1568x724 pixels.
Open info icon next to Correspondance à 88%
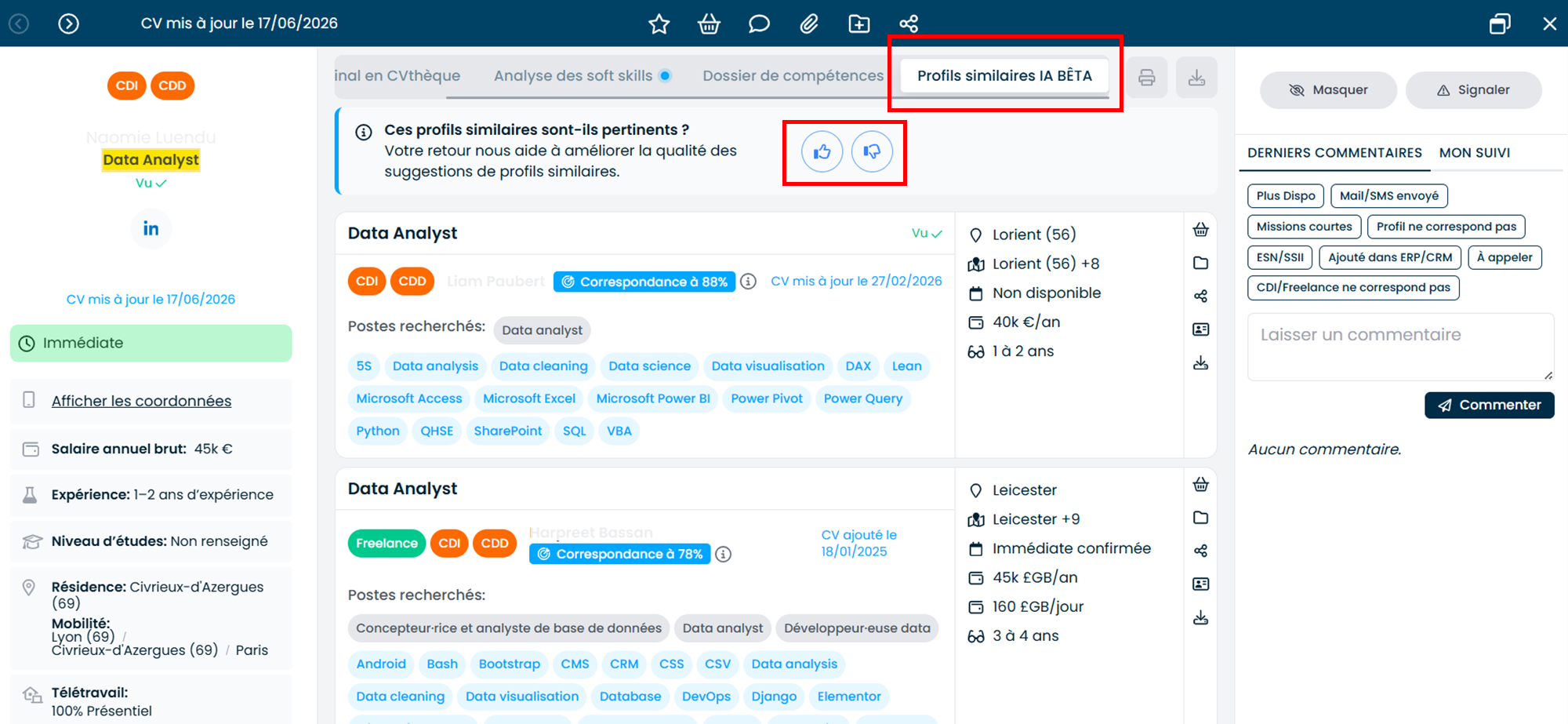tap(748, 282)
